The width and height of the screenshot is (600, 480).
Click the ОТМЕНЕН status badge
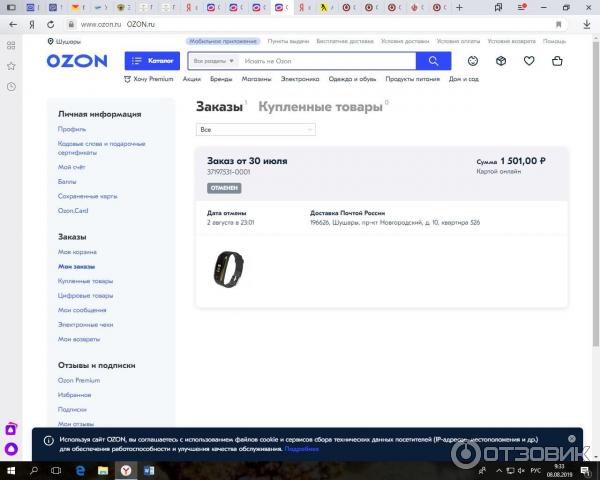coord(224,188)
